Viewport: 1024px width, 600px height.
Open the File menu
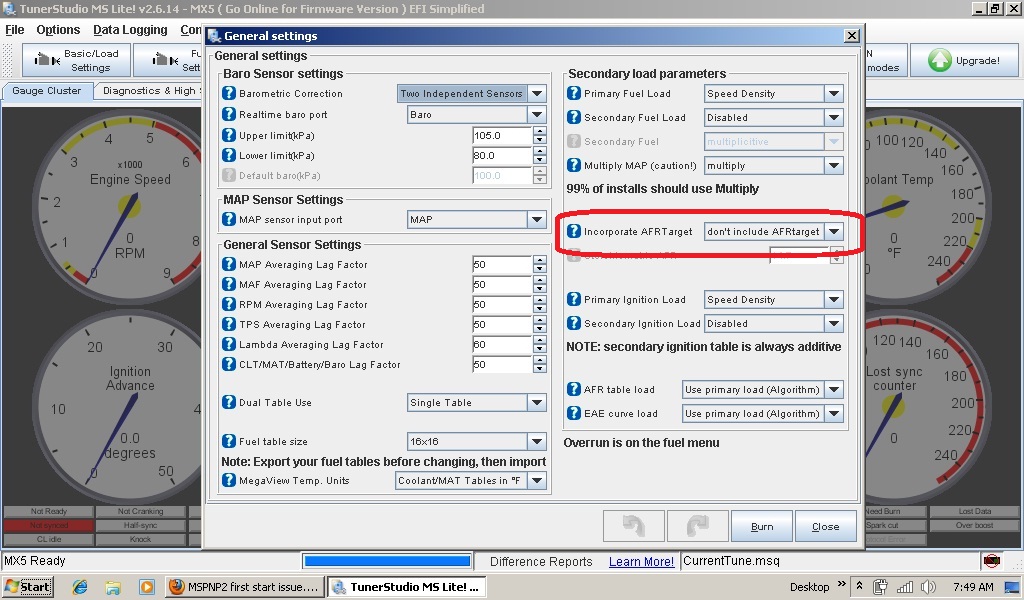tap(14, 30)
